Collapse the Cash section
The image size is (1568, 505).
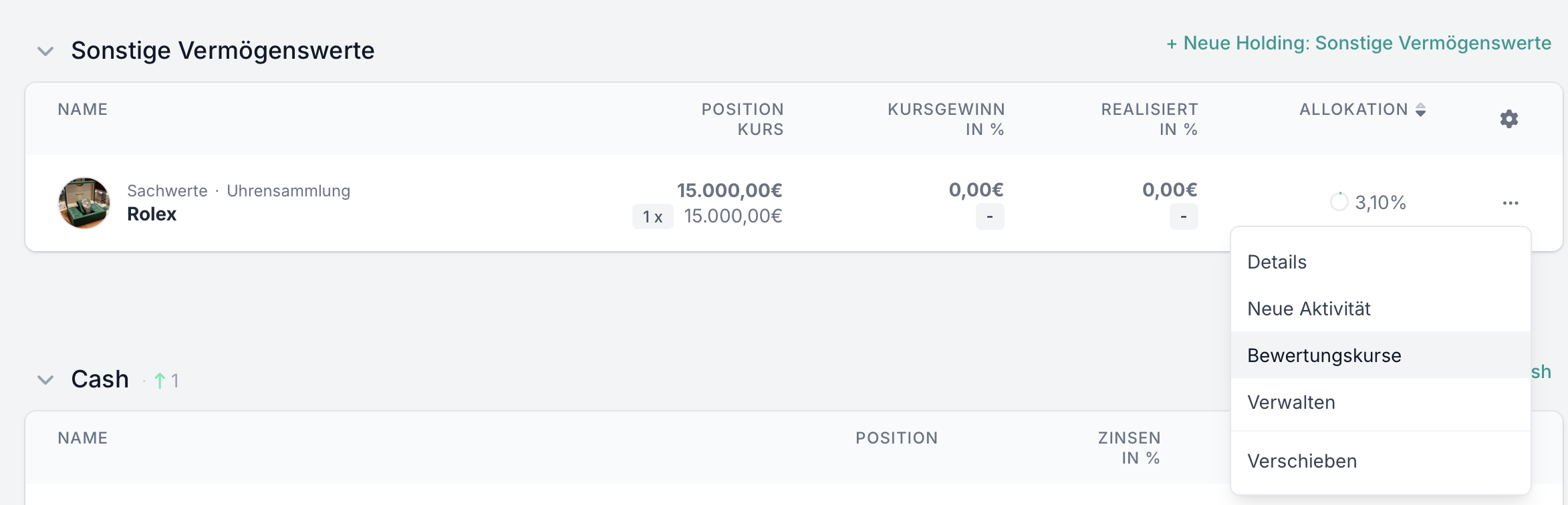click(45, 380)
